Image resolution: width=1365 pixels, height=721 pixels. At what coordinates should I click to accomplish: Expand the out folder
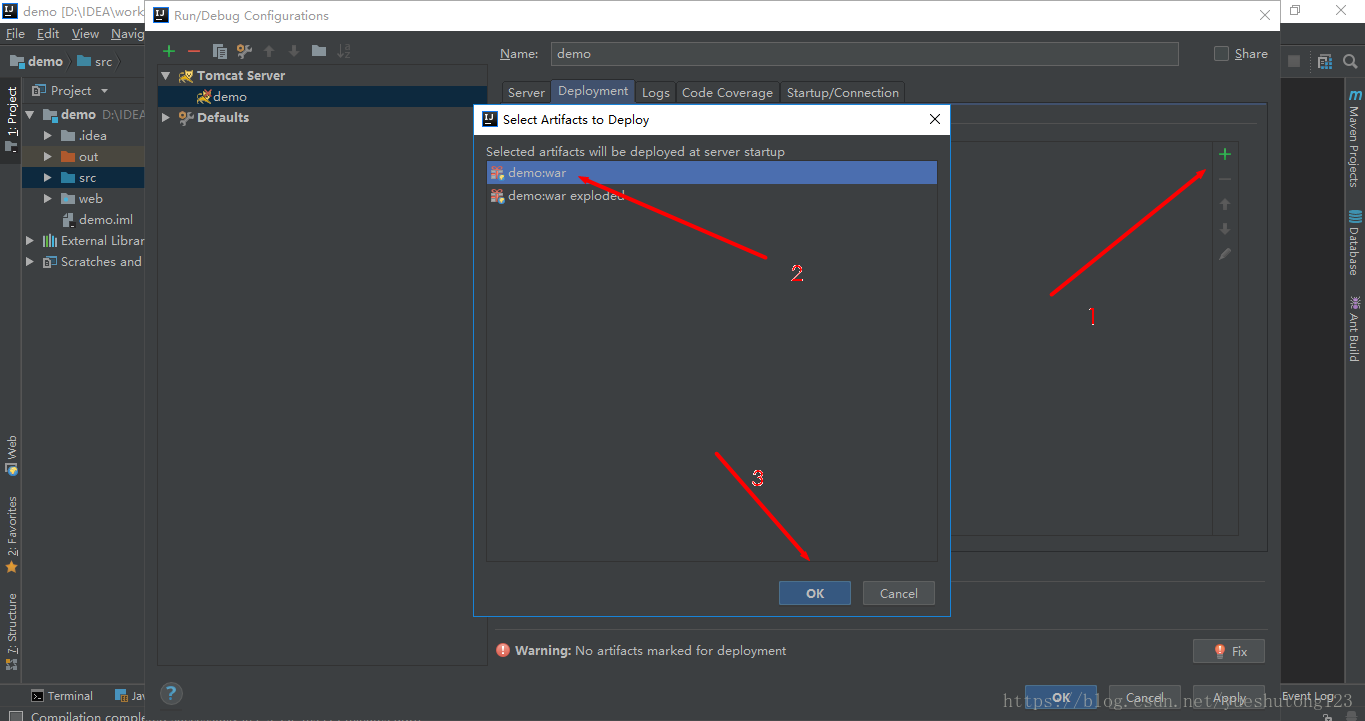point(47,157)
